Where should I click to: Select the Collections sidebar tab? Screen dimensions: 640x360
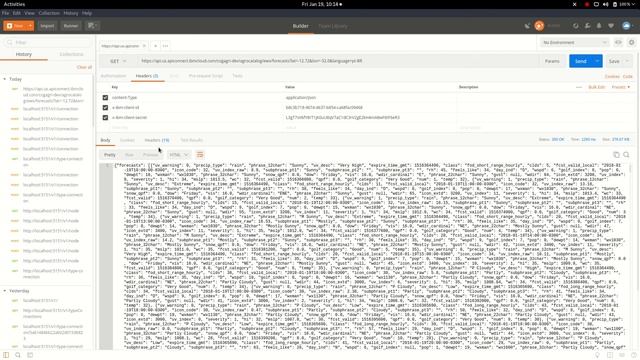click(71, 54)
